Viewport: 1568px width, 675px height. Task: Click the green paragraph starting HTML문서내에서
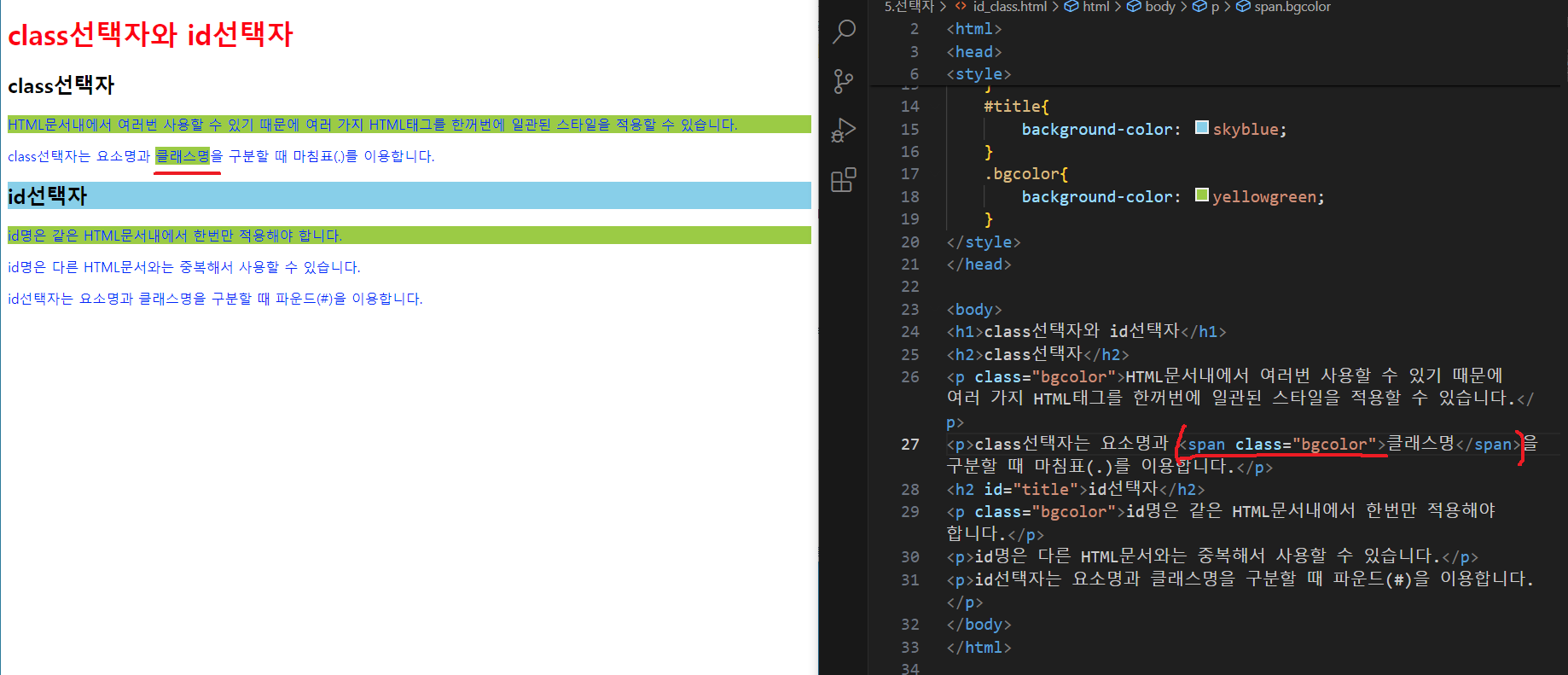click(x=409, y=125)
